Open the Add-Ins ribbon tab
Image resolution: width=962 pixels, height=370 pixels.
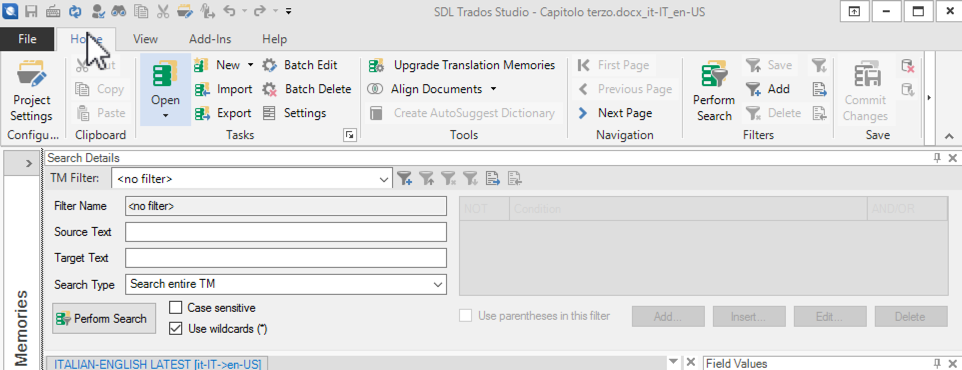[210, 39]
